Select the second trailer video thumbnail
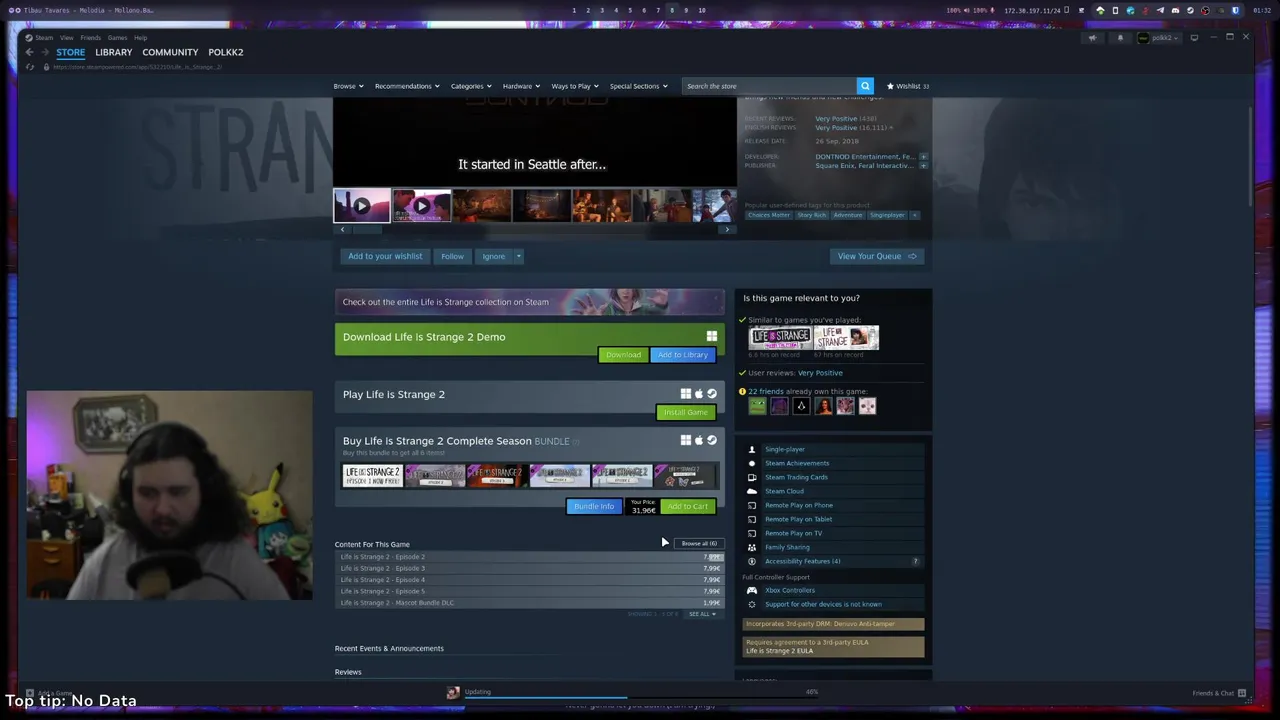 point(421,206)
